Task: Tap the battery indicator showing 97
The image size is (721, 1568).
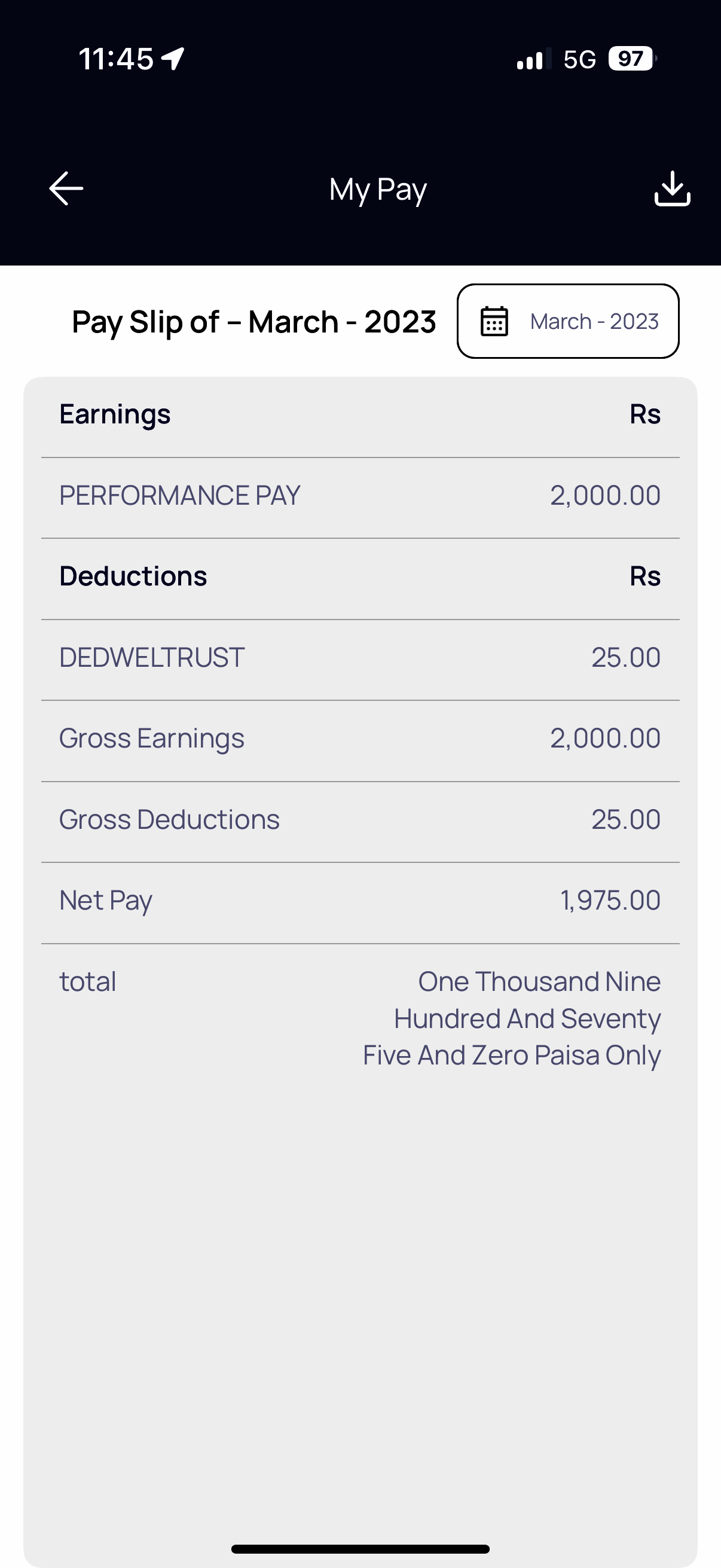Action: 632,59
